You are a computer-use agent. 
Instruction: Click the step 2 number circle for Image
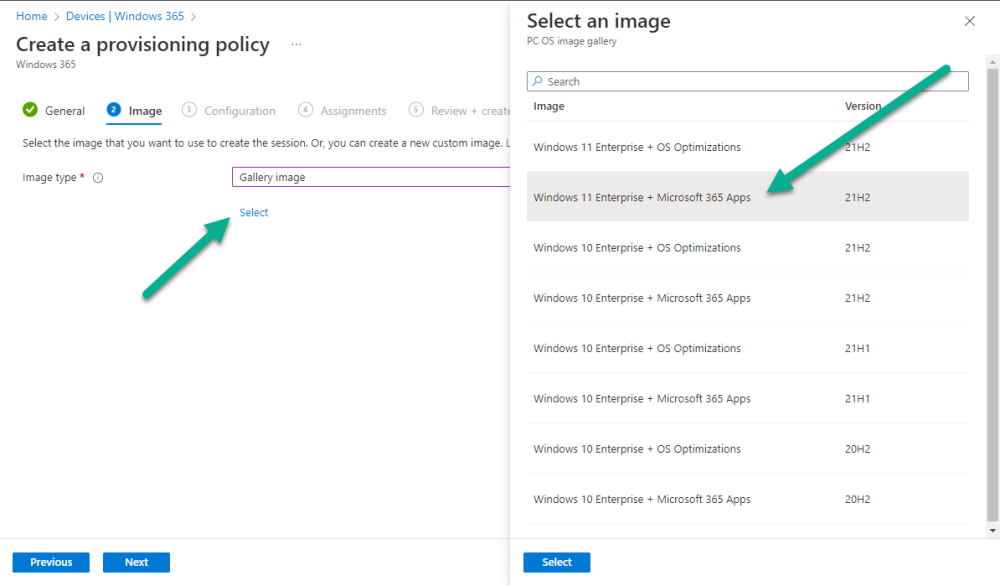click(114, 110)
